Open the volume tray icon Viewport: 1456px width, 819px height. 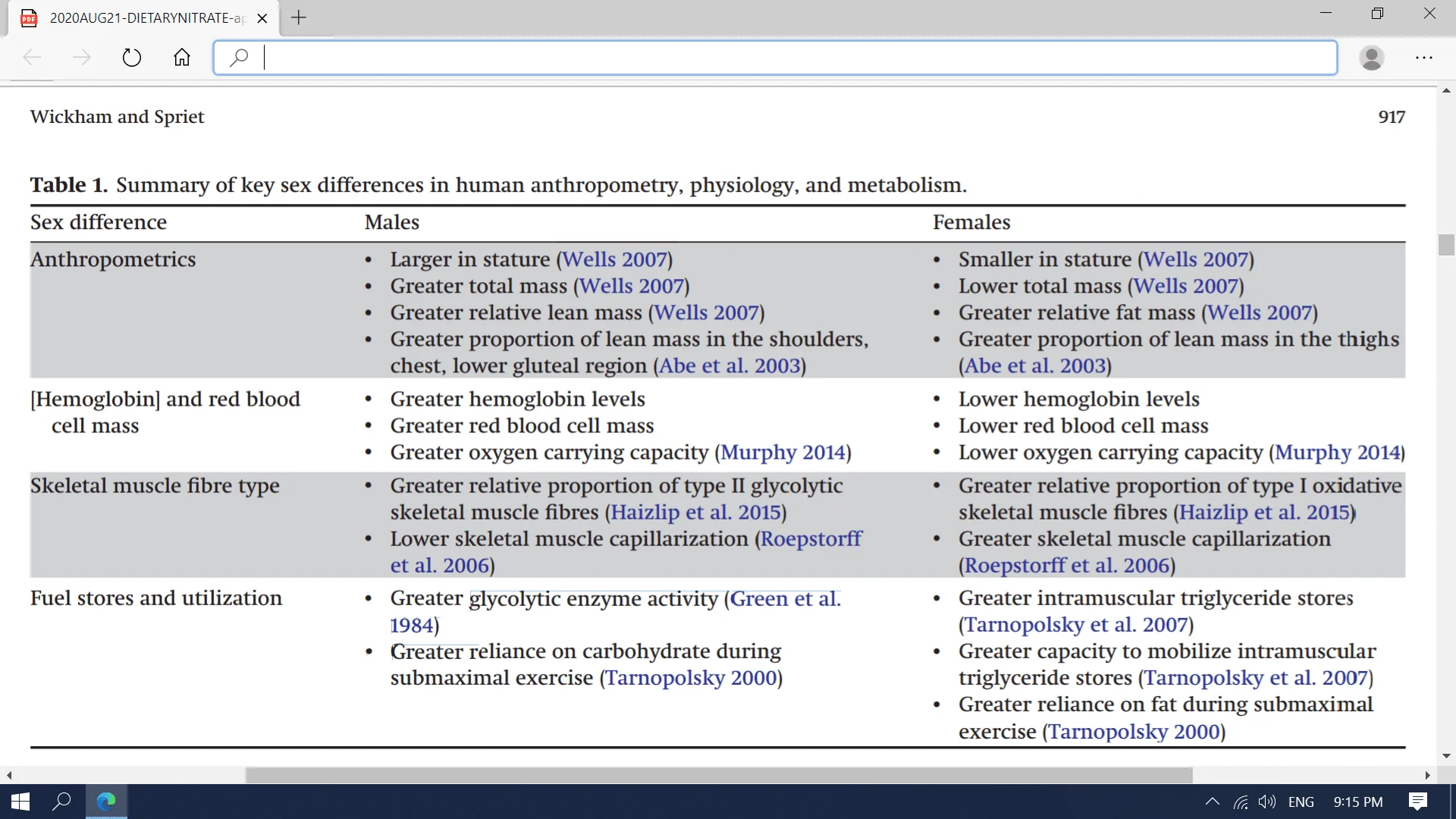1267,802
